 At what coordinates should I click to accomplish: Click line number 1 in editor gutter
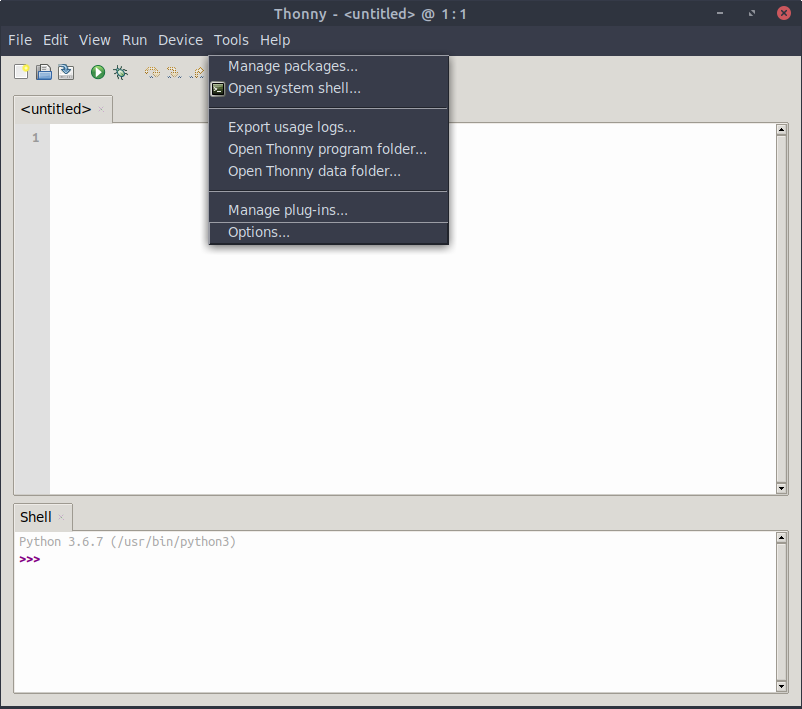(35, 138)
